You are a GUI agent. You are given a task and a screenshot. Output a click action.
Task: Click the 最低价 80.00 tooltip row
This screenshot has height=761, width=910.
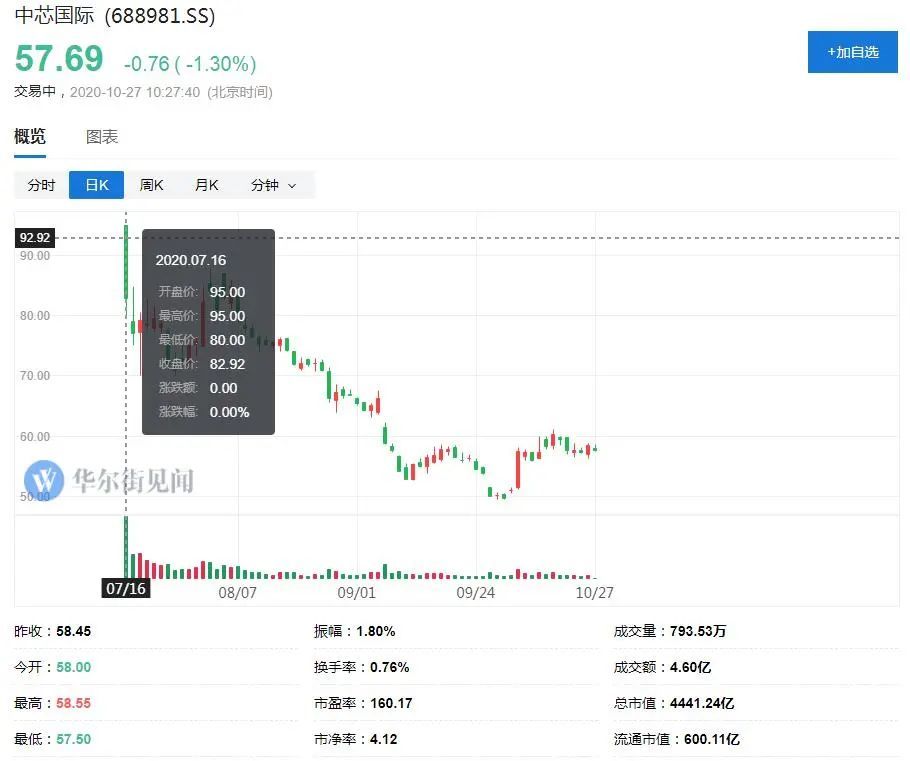pyautogui.click(x=201, y=340)
